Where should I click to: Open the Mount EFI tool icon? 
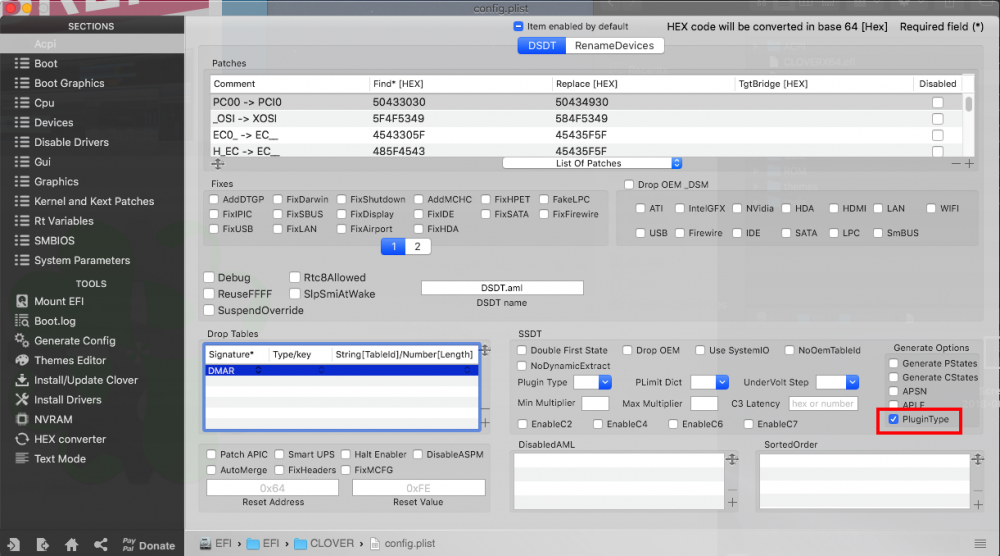click(22, 301)
